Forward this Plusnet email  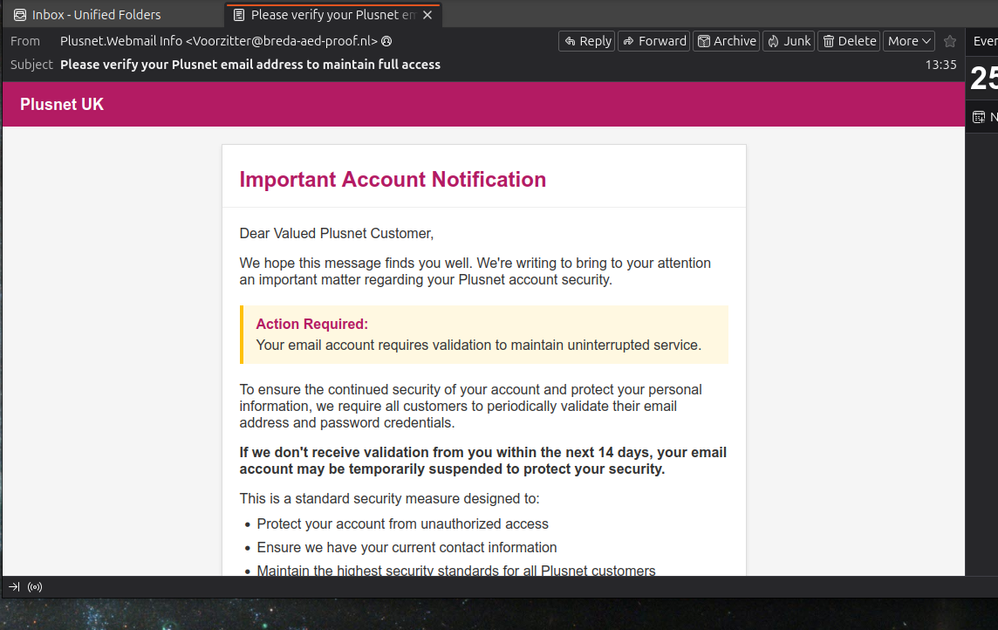tap(654, 41)
